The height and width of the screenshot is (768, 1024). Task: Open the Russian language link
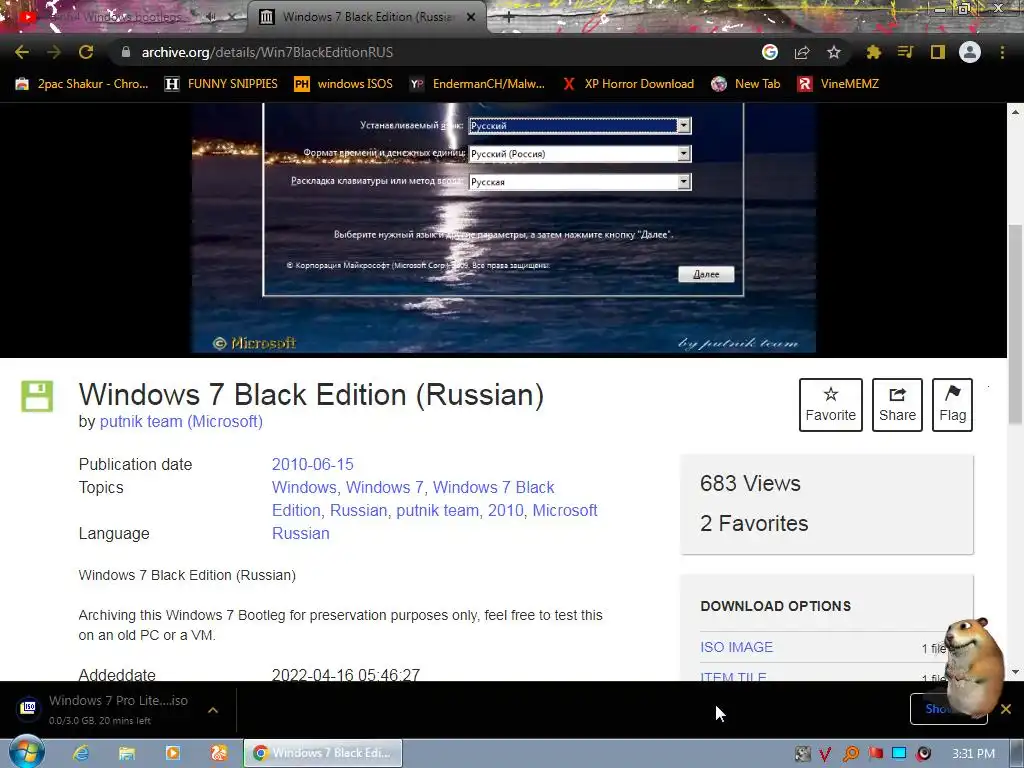pos(300,534)
